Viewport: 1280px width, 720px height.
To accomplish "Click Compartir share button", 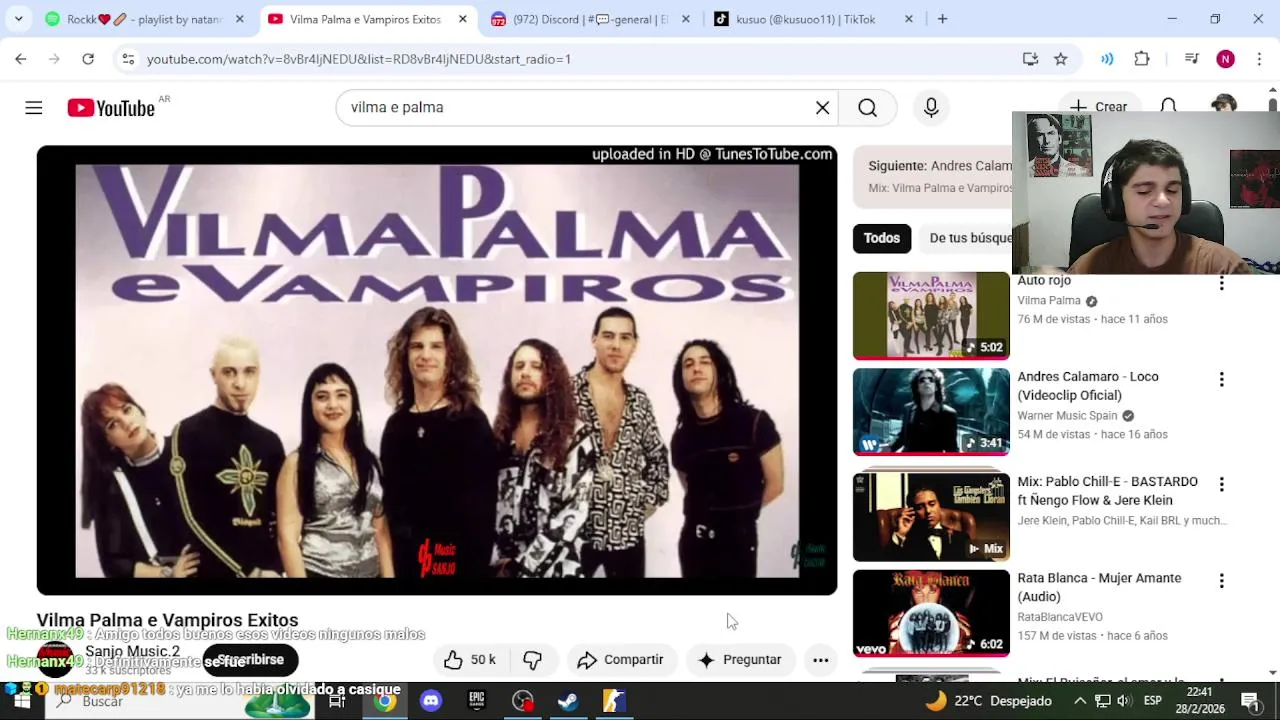I will 621,660.
